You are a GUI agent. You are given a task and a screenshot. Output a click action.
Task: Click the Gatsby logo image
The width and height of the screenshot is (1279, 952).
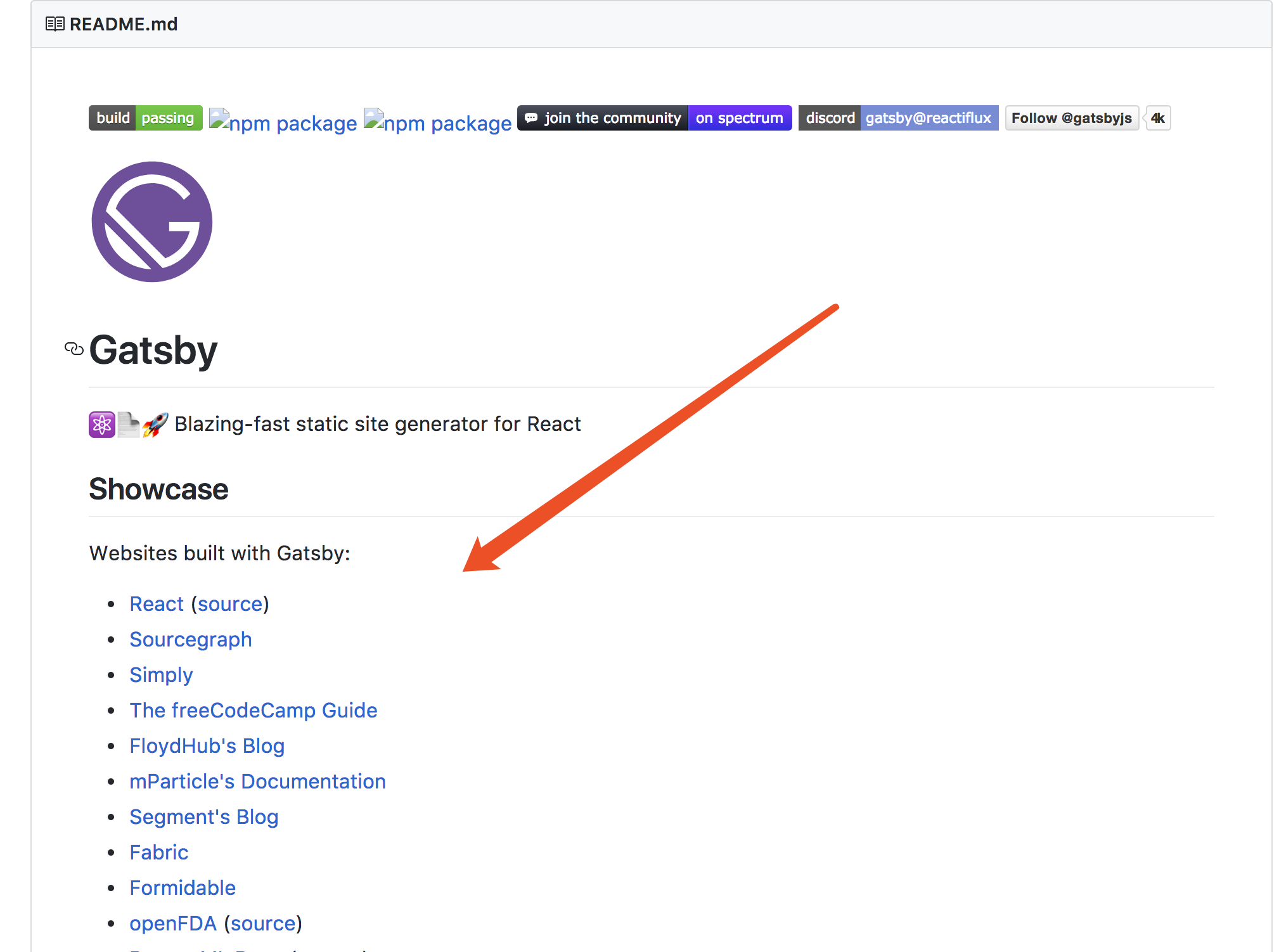point(152,222)
